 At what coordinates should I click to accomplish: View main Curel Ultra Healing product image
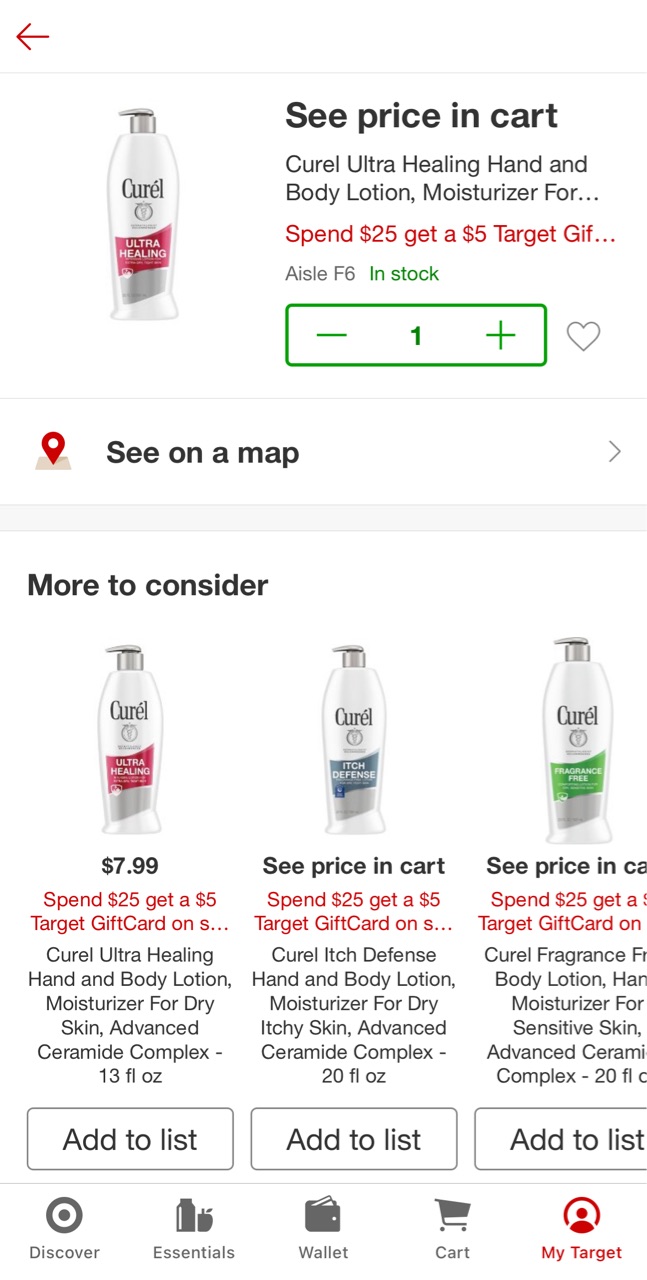point(143,215)
